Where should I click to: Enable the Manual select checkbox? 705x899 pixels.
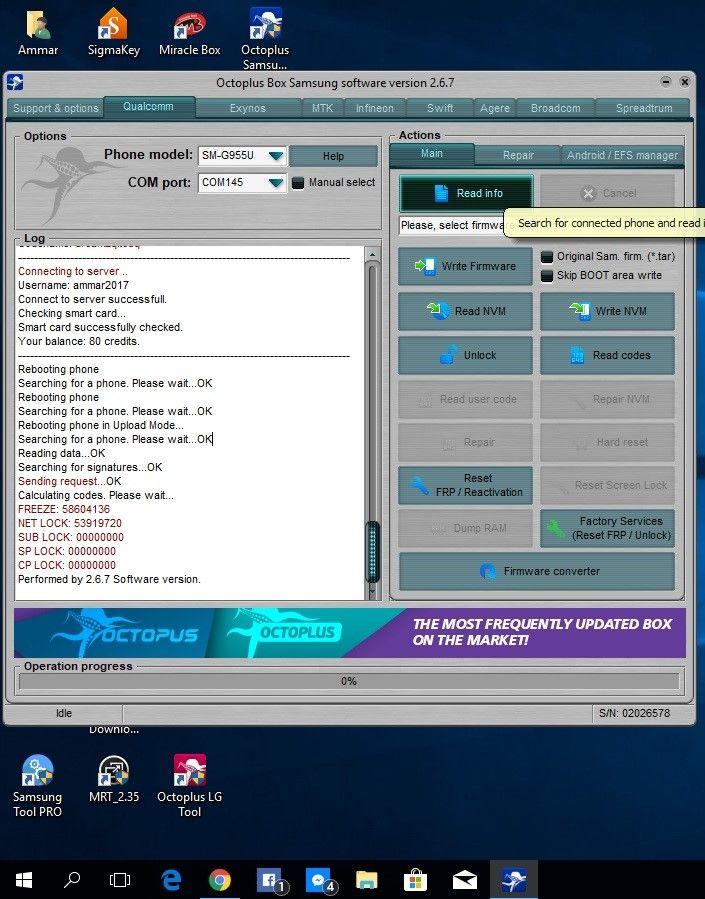298,183
